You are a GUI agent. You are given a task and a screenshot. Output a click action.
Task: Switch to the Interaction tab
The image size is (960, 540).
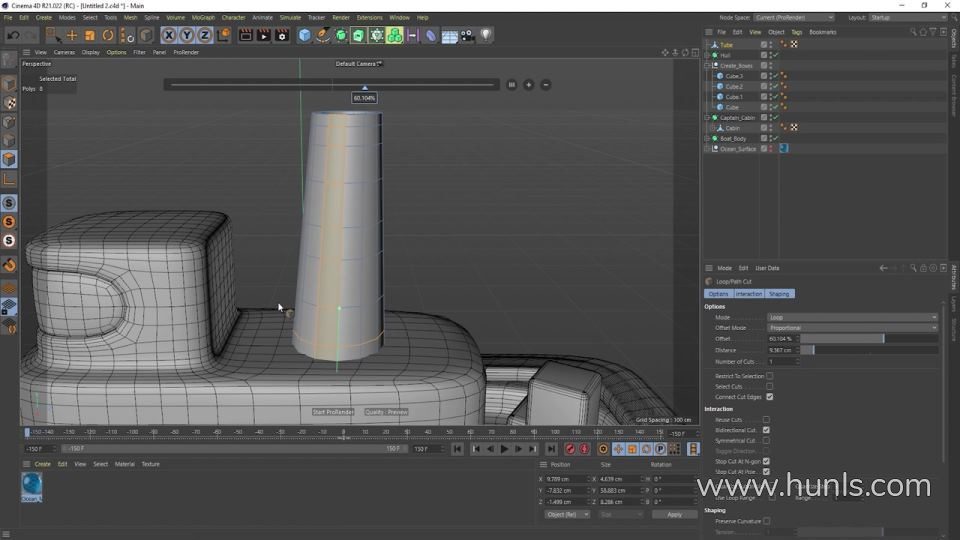749,294
